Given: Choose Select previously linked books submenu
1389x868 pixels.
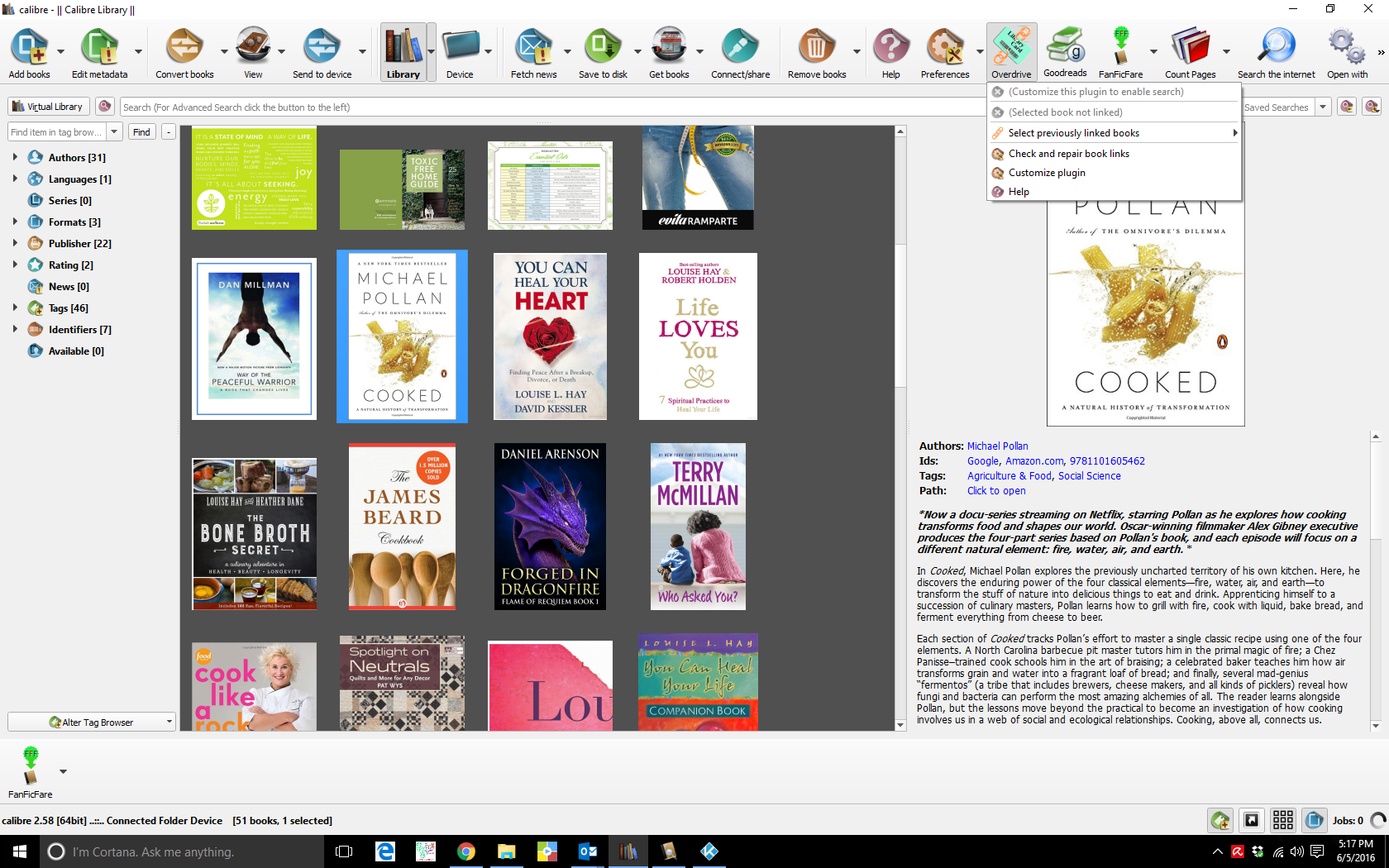Looking at the screenshot, I should (x=1115, y=133).
